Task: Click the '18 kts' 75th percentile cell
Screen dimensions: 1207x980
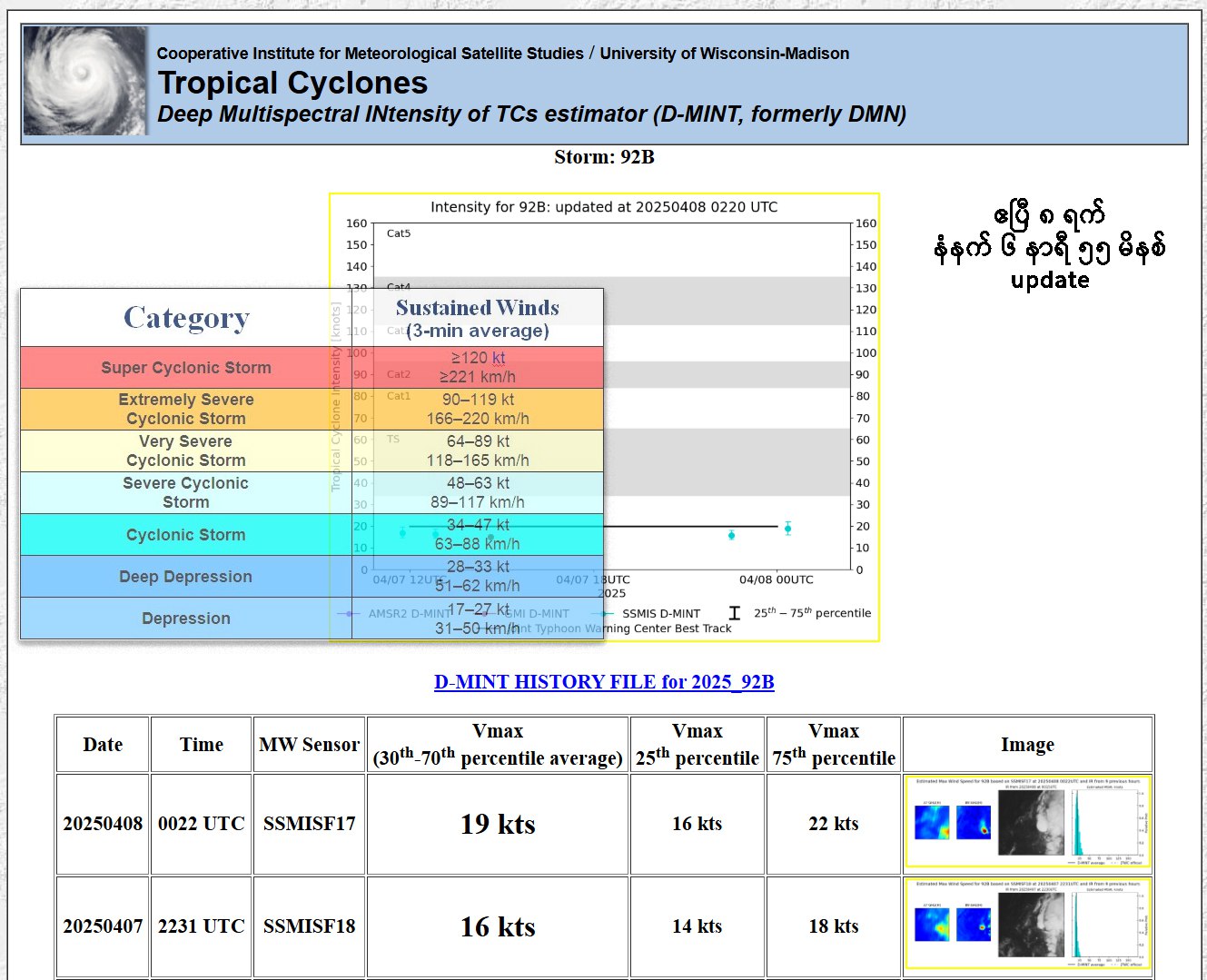Action: 834,926
